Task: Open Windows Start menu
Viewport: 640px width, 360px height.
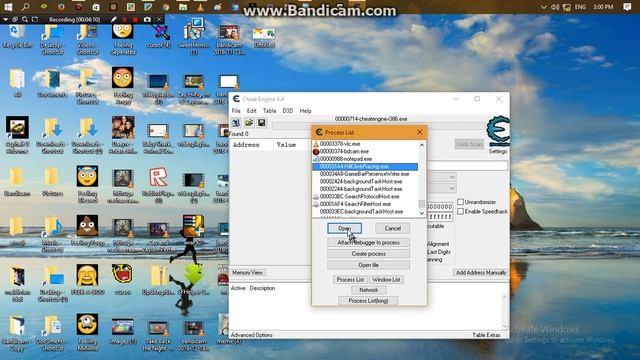Action: coord(8,7)
